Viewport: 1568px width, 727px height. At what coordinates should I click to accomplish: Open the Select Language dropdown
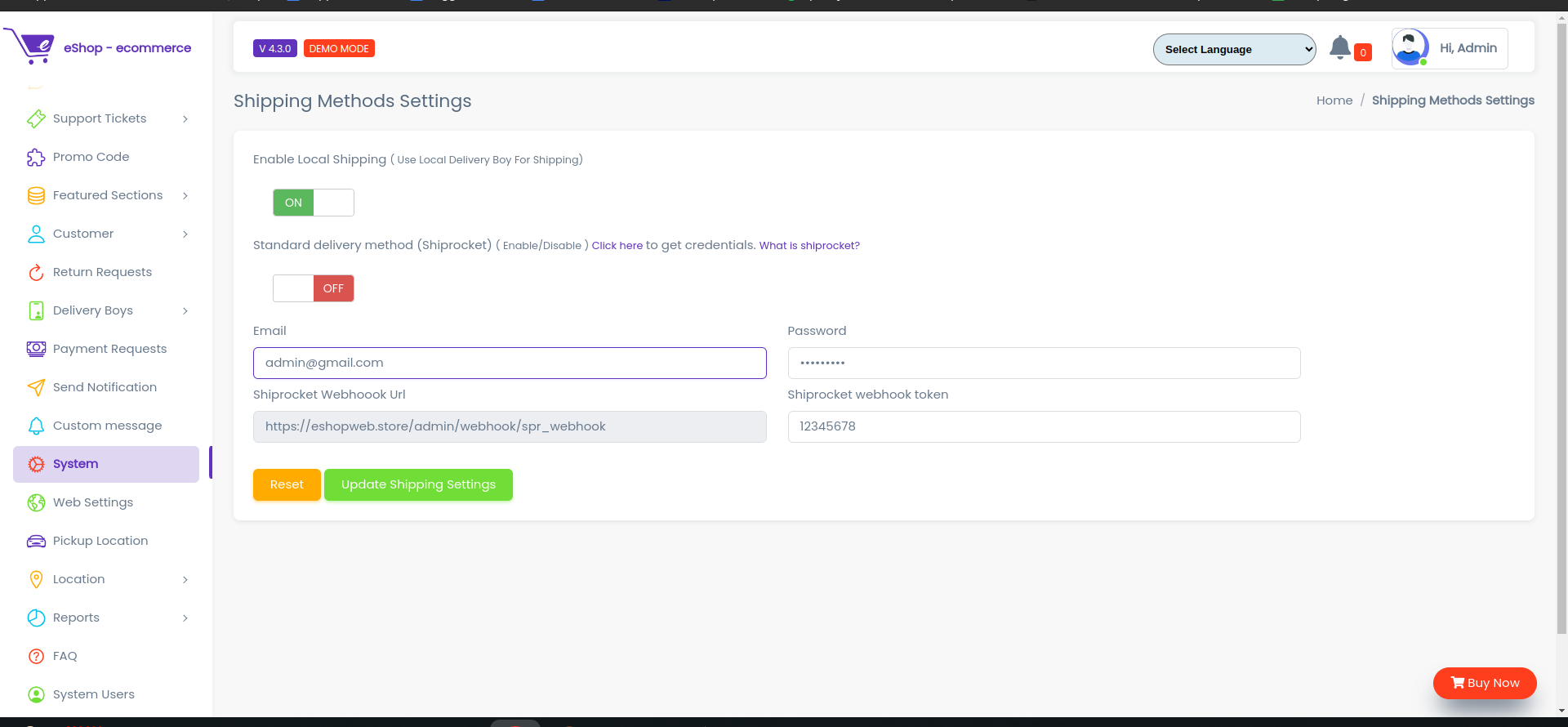click(x=1233, y=49)
